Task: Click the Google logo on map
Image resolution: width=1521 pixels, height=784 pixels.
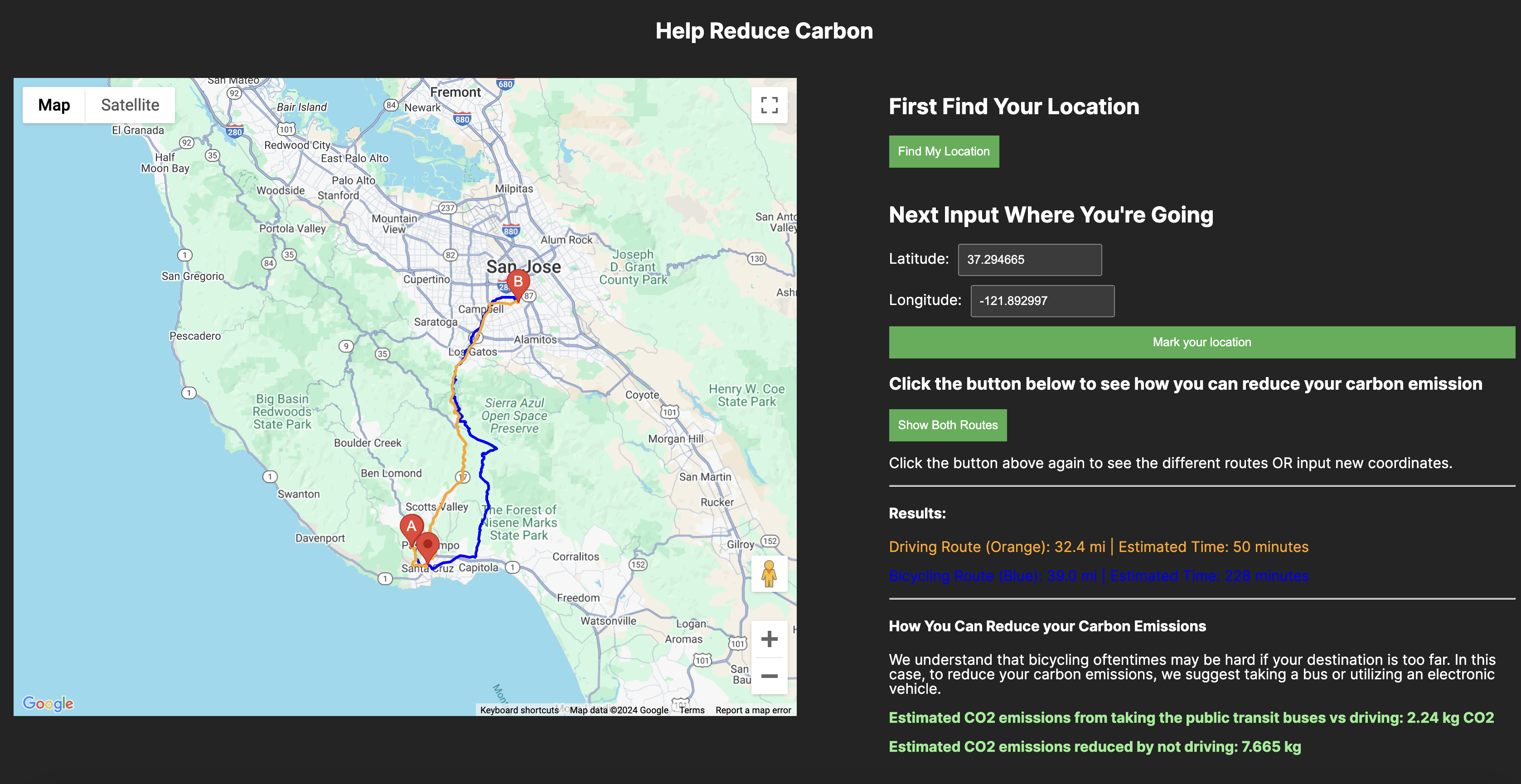Action: click(x=48, y=703)
